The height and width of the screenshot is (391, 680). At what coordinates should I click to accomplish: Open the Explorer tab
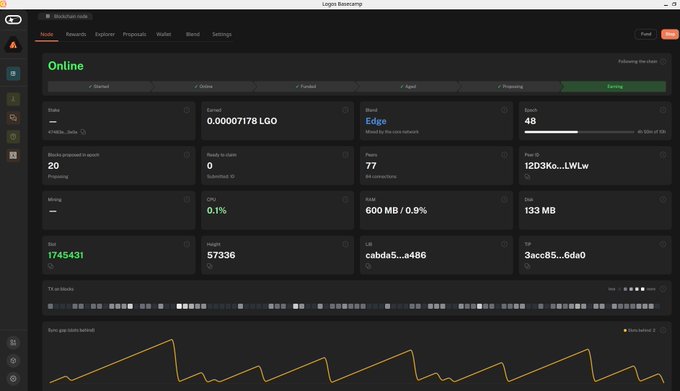[x=105, y=34]
